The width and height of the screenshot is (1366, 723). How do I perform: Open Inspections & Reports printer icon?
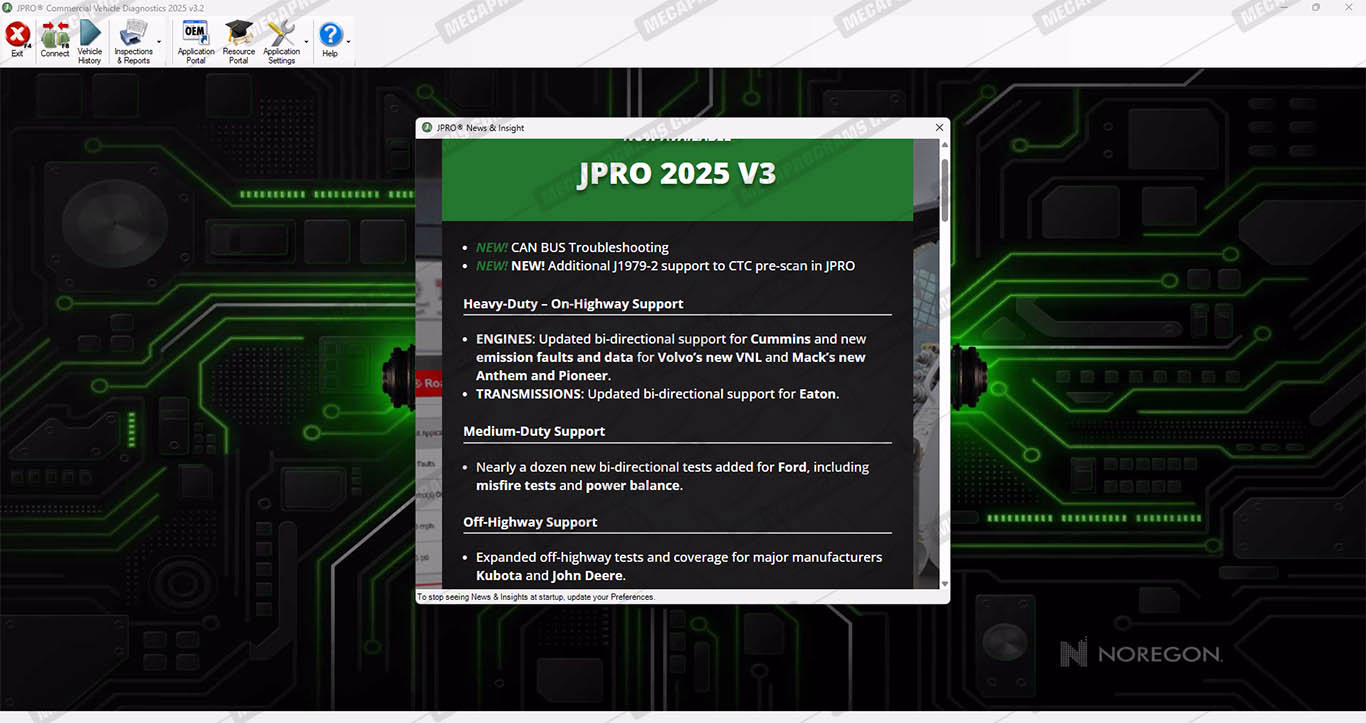pos(132,36)
